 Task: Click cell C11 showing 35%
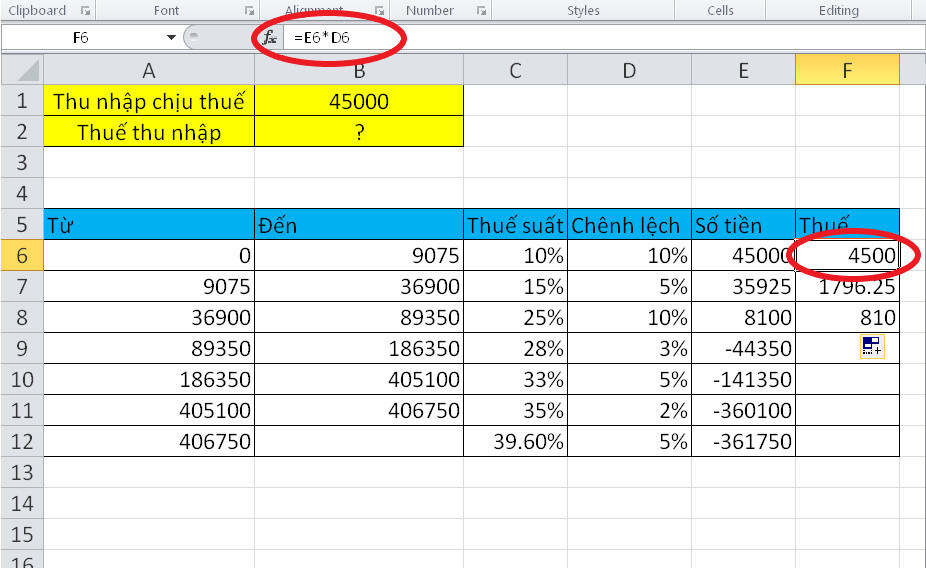[516, 410]
